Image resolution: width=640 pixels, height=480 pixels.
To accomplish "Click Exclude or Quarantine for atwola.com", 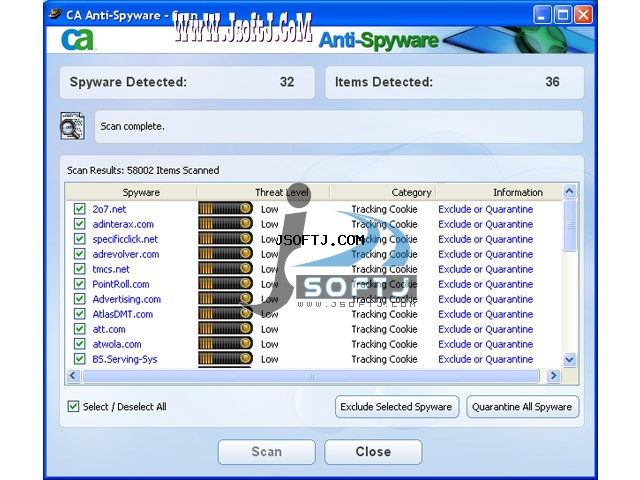I will (x=486, y=344).
